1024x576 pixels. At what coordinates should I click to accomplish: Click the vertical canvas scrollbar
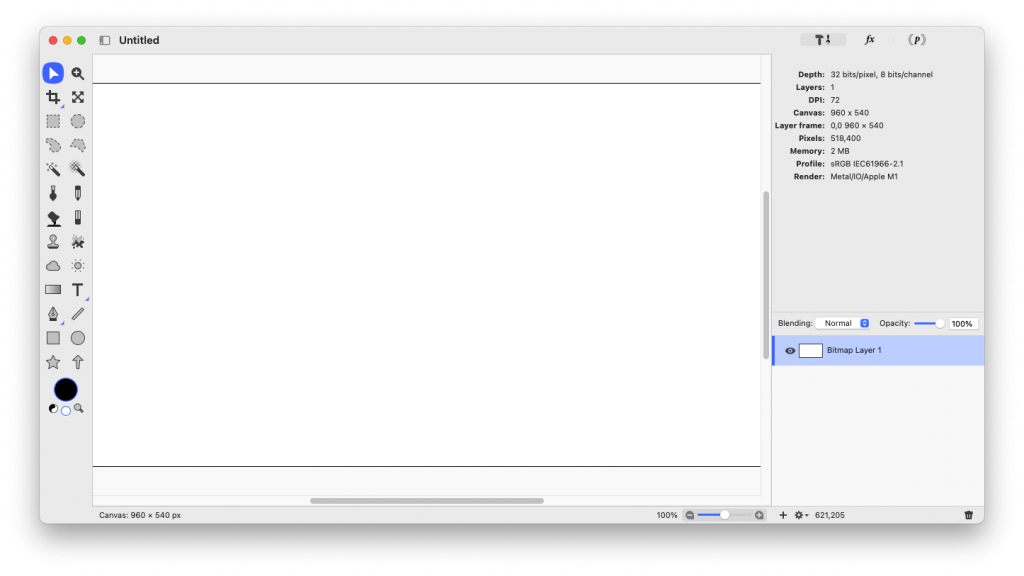(766, 275)
